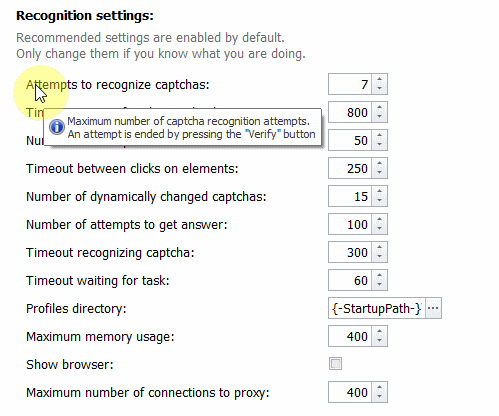Click up arrow on the 800 spinner
Viewport: 499px width, 416px height.
(379, 107)
